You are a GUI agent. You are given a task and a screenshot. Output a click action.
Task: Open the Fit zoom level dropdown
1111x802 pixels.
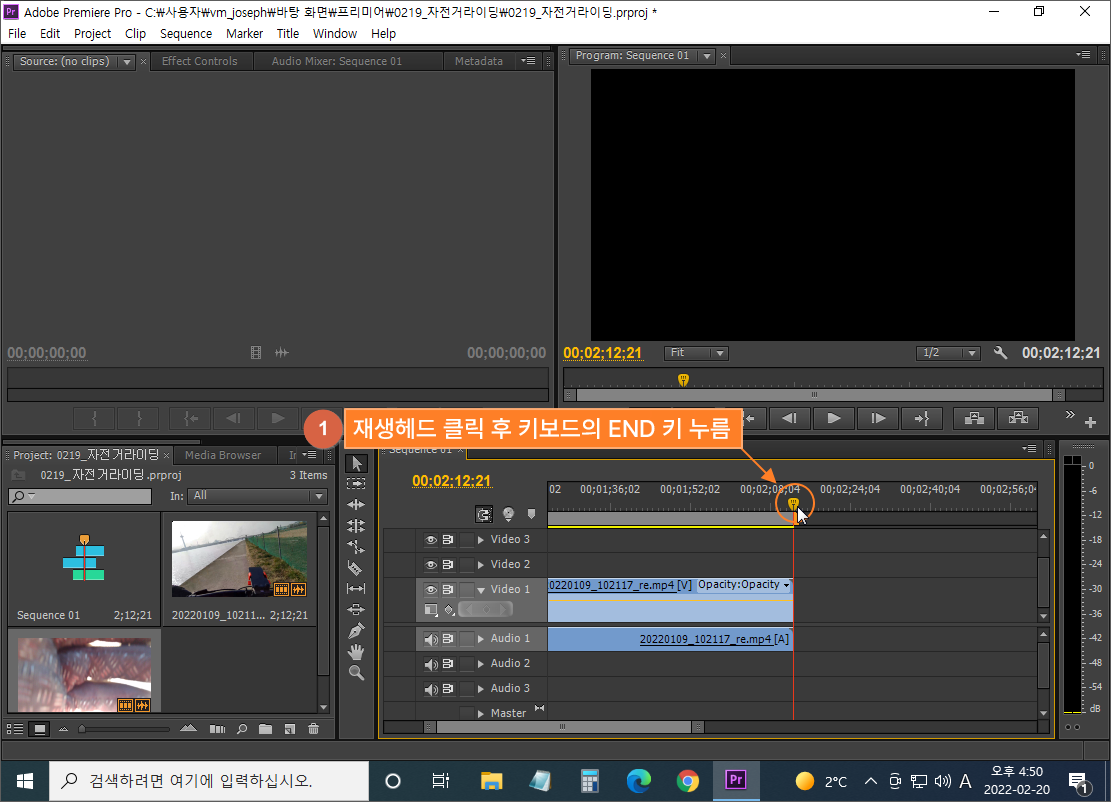point(696,353)
